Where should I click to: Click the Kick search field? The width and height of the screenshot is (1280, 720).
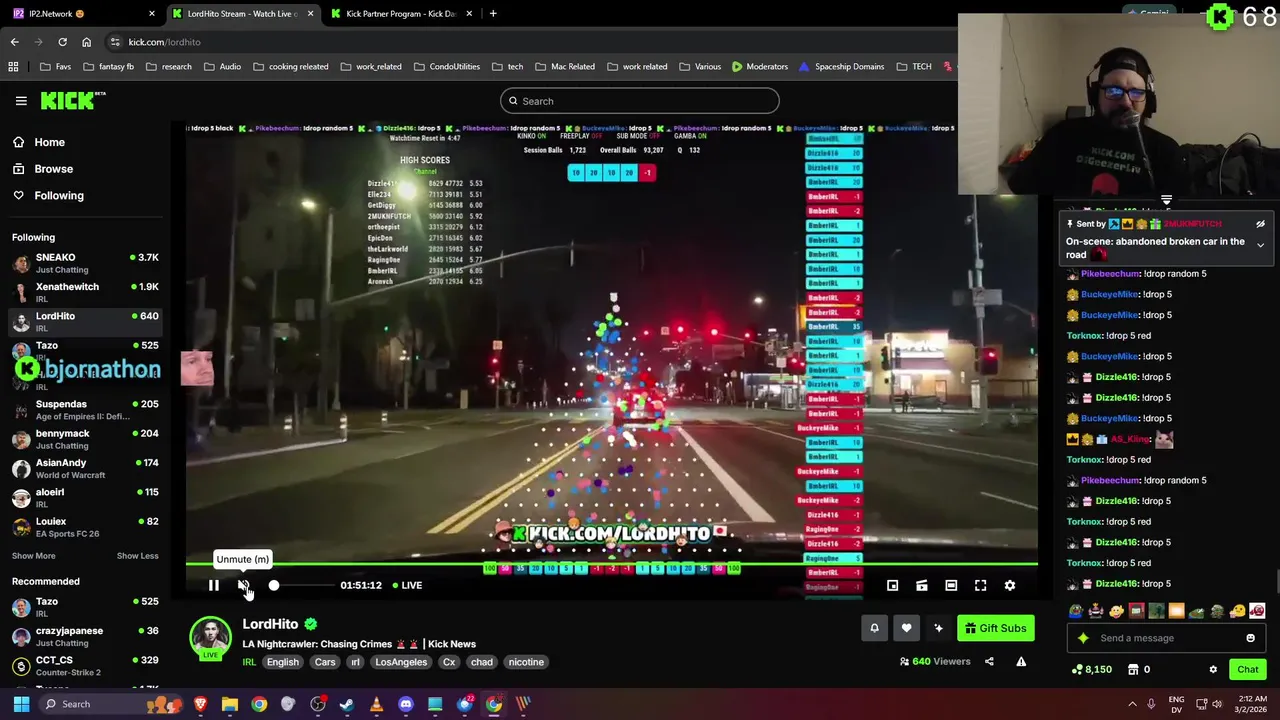(x=640, y=101)
